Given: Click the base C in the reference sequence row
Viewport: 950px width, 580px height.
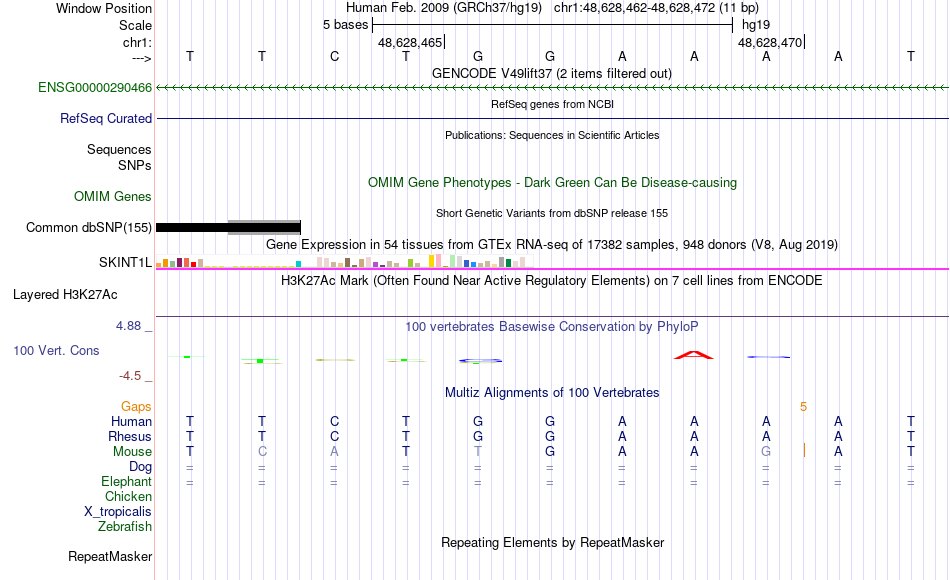Looking at the screenshot, I should (334, 56).
